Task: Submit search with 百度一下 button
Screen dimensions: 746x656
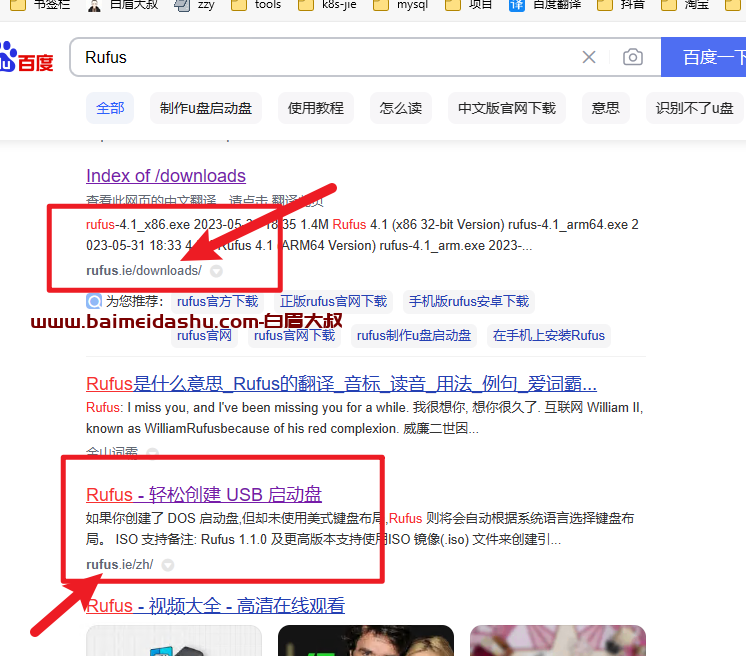Action: (706, 58)
